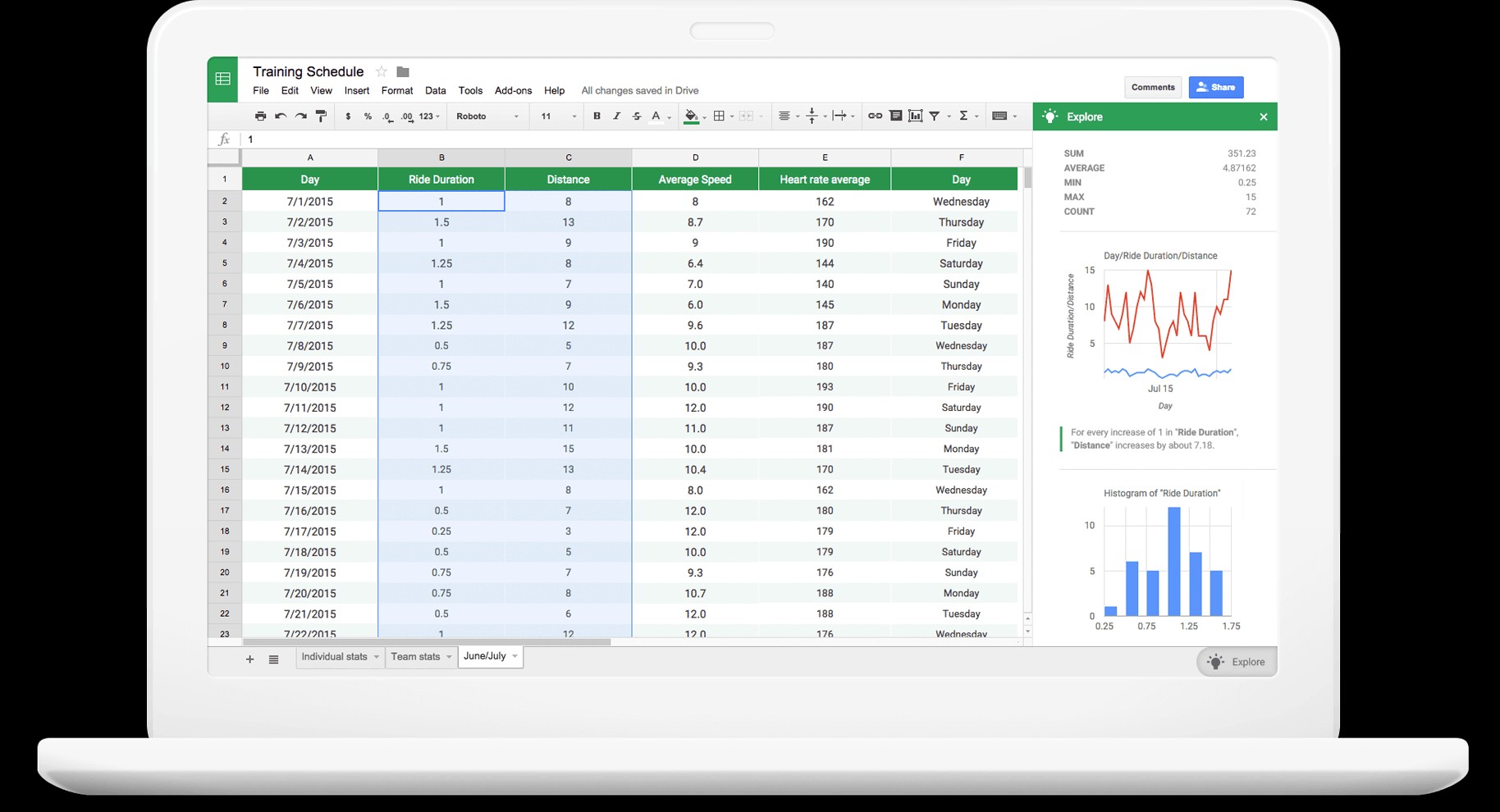Screen dimensions: 1500x812
Task: Insert a comment from the toolbar
Action: [x=894, y=116]
